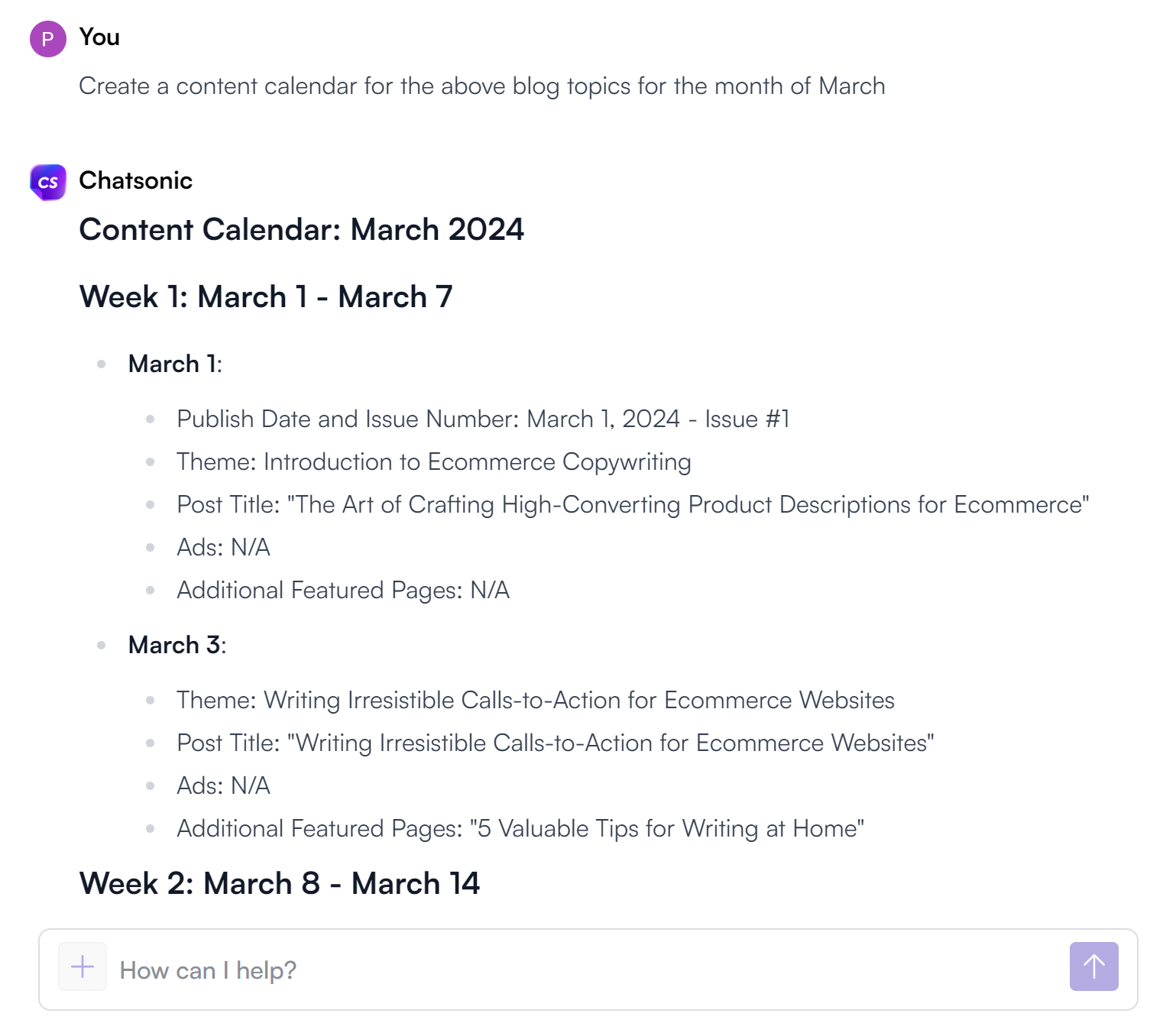Click the Post Title line under March 3
Image resolution: width=1176 pixels, height=1036 pixels.
[555, 743]
